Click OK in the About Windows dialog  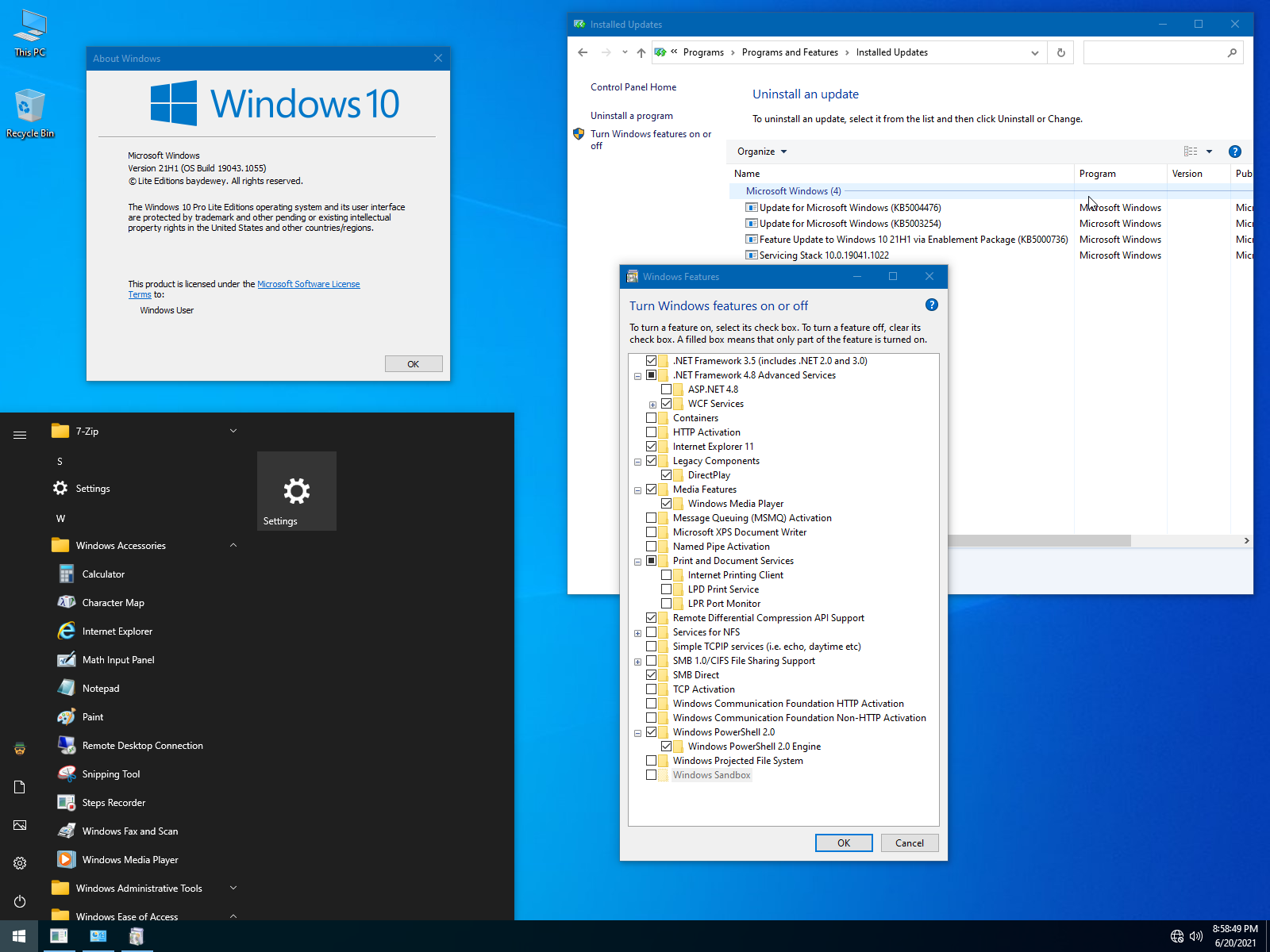click(413, 363)
